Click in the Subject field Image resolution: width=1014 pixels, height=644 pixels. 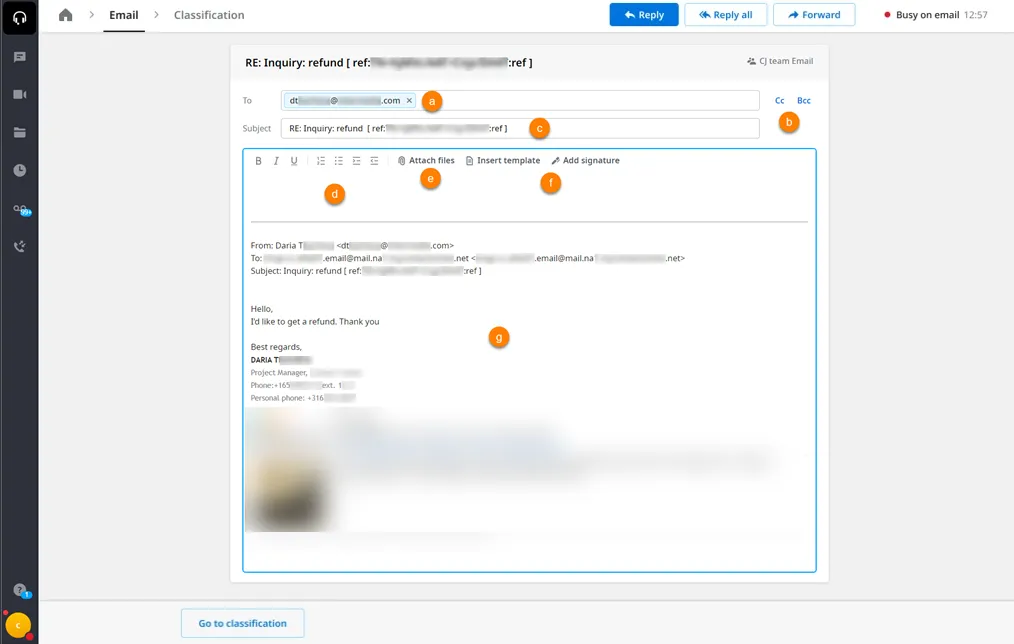520,128
